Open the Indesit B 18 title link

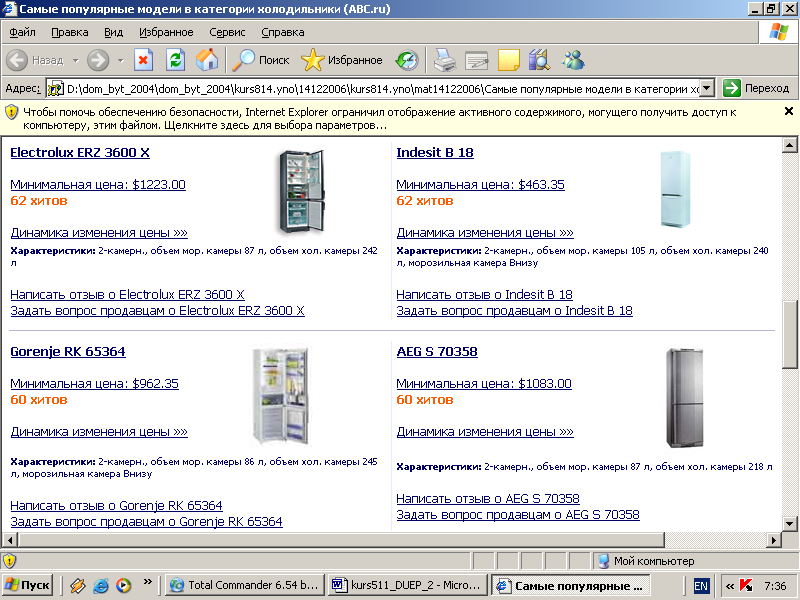435,153
